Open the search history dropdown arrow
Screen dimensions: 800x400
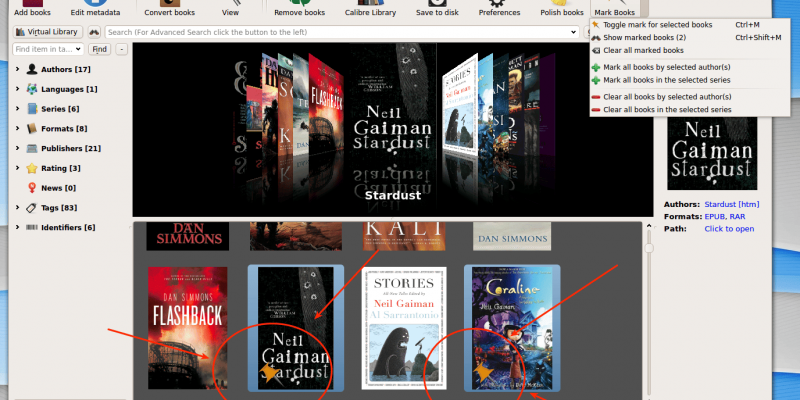click(x=574, y=32)
